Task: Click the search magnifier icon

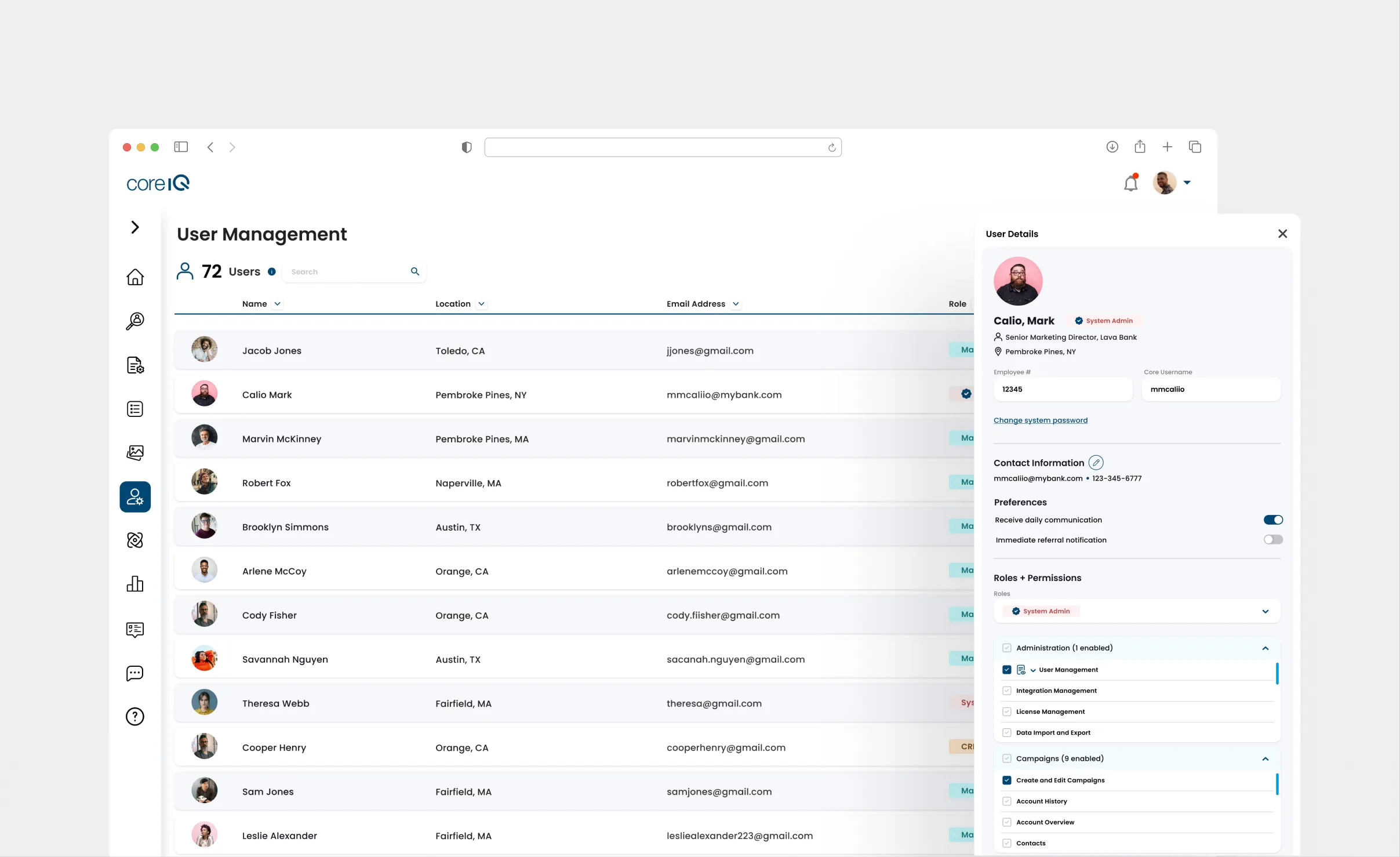Action: point(415,271)
